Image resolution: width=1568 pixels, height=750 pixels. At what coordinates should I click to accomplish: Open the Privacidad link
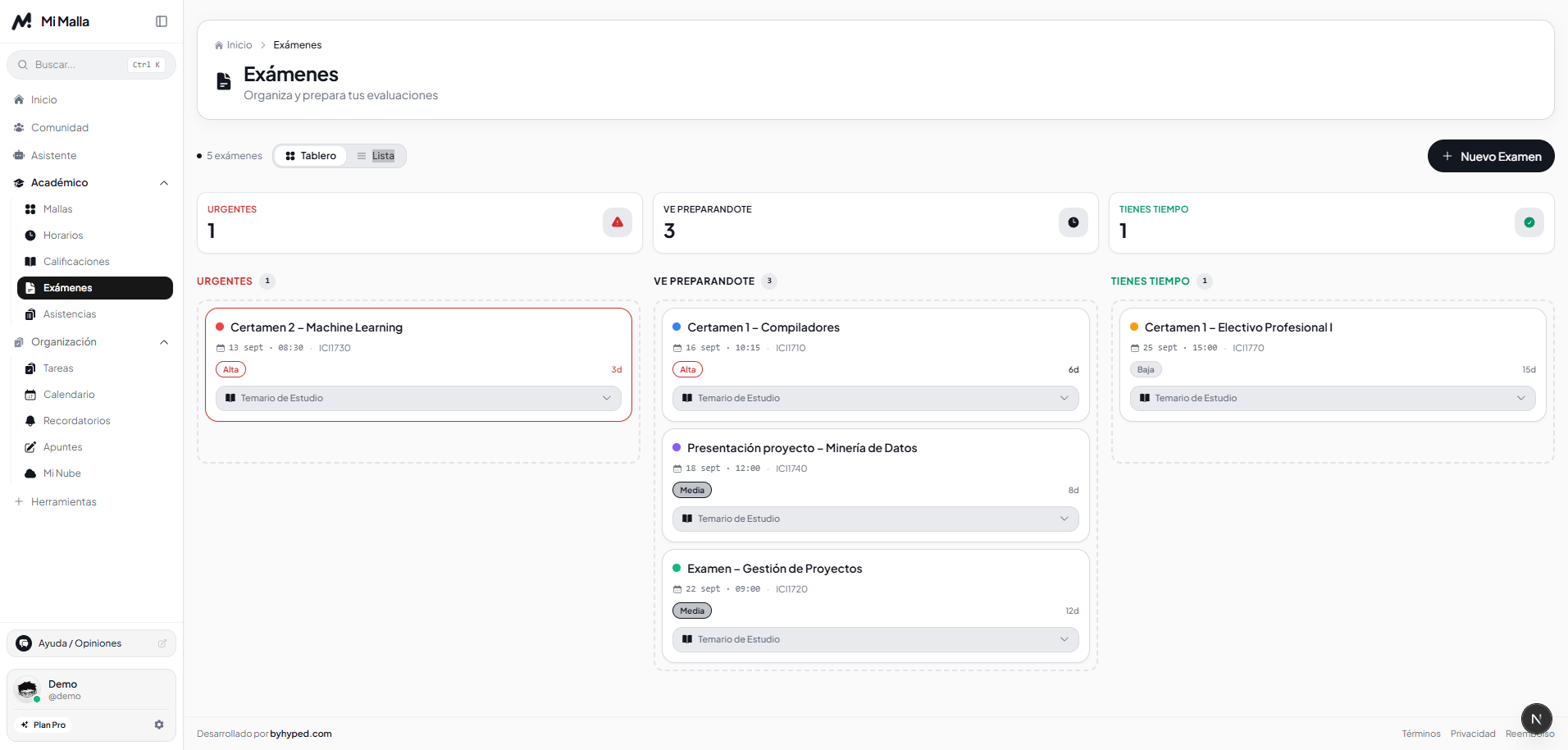1473,734
